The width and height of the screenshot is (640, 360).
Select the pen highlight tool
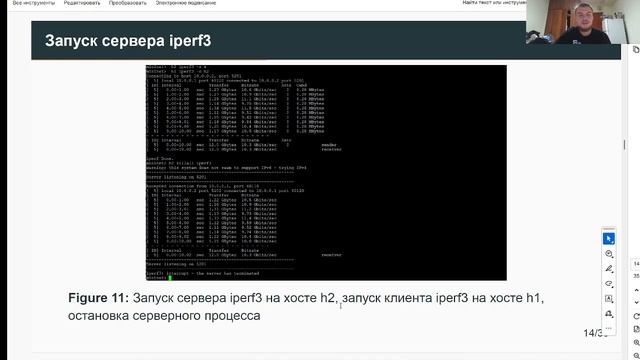tap(609, 269)
